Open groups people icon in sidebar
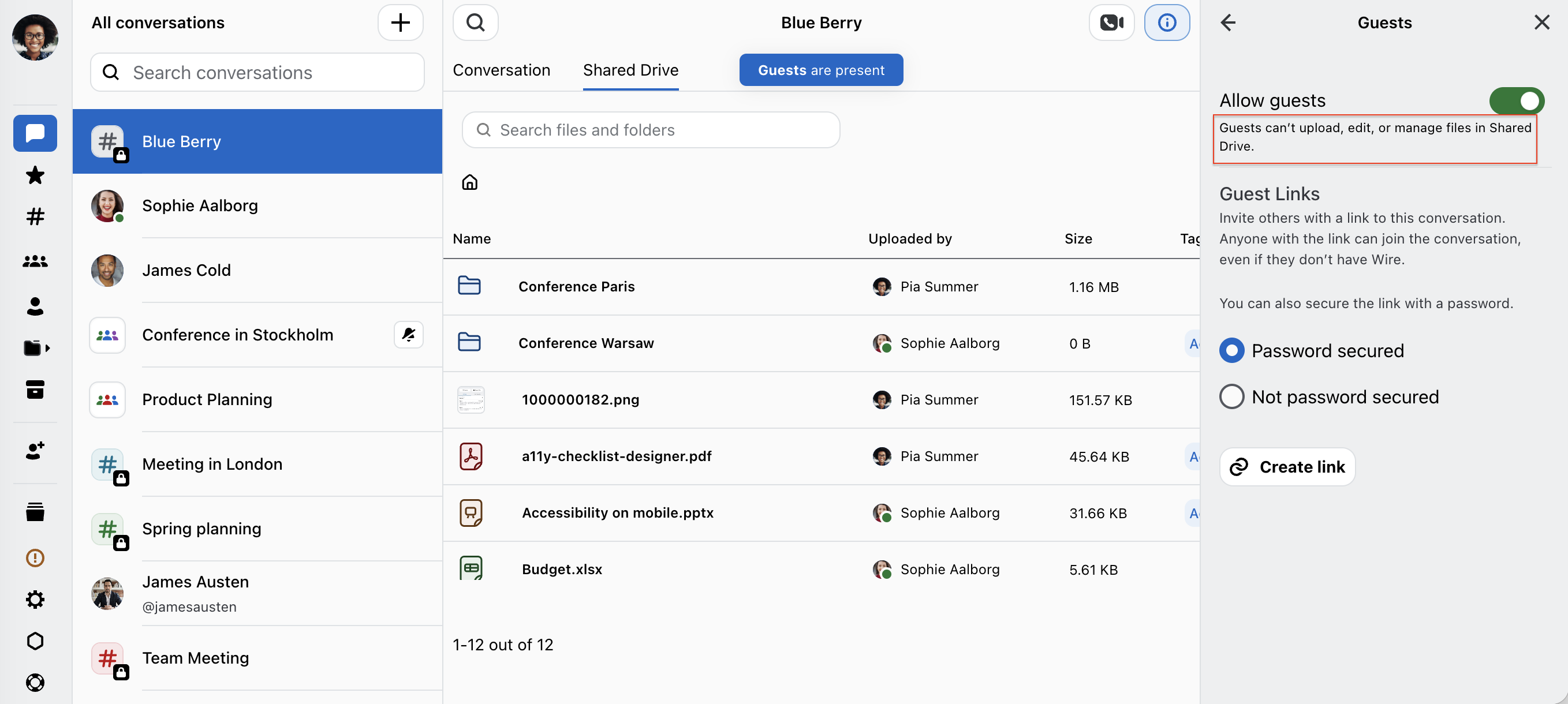Viewport: 1568px width, 704px height. [35, 261]
